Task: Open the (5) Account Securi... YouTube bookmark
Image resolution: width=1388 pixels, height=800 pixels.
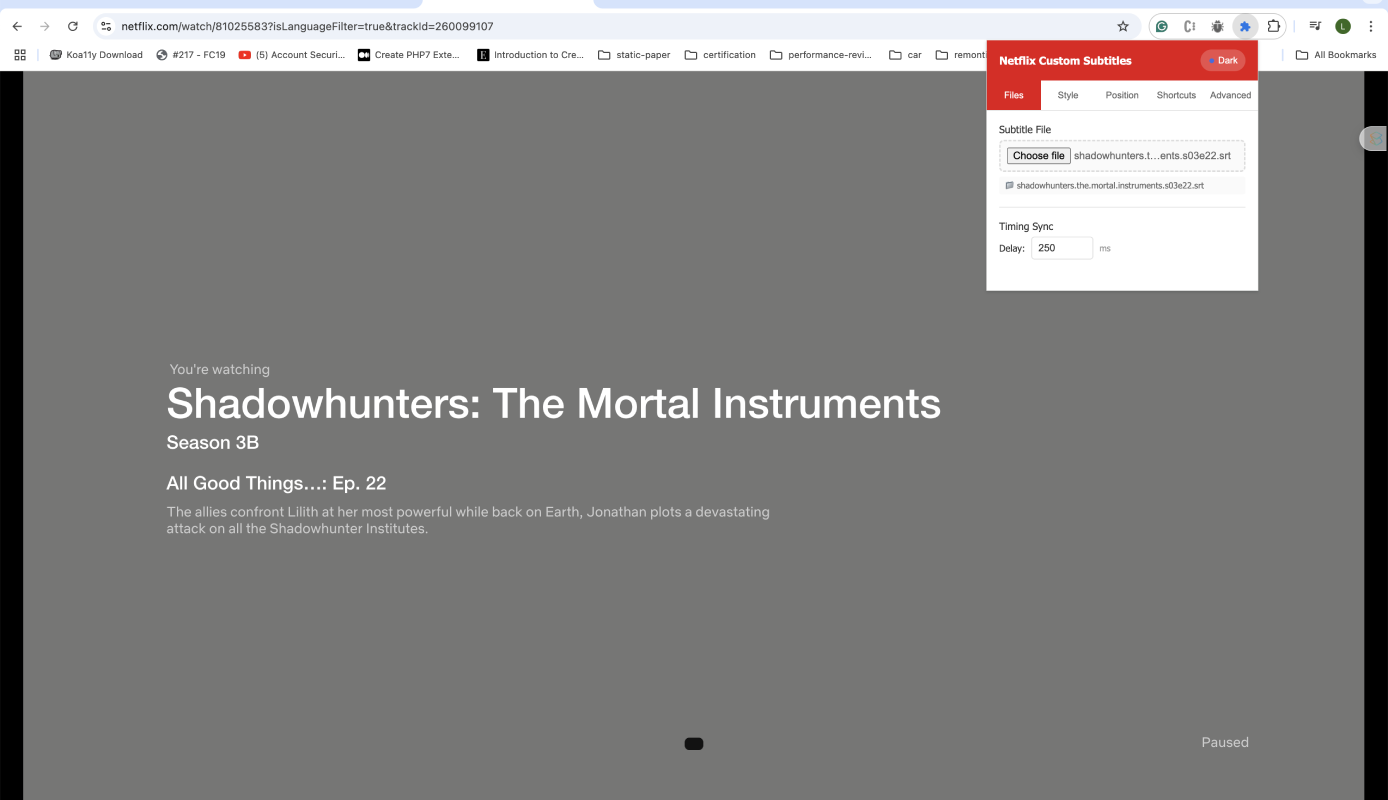Action: pos(291,55)
